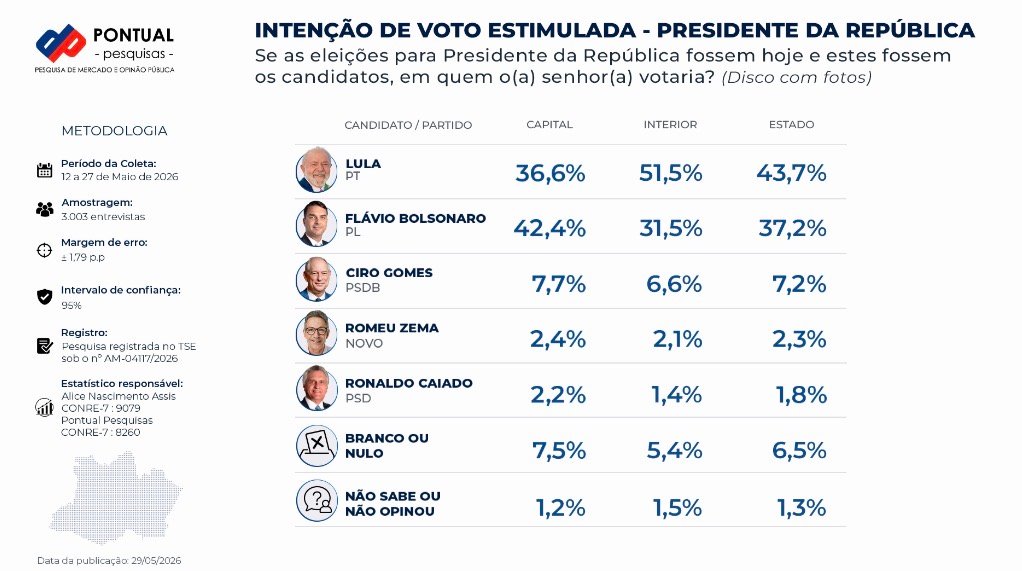1022x571 pixels.
Task: Select Ciro Gomes's portrait
Action: (x=317, y=280)
